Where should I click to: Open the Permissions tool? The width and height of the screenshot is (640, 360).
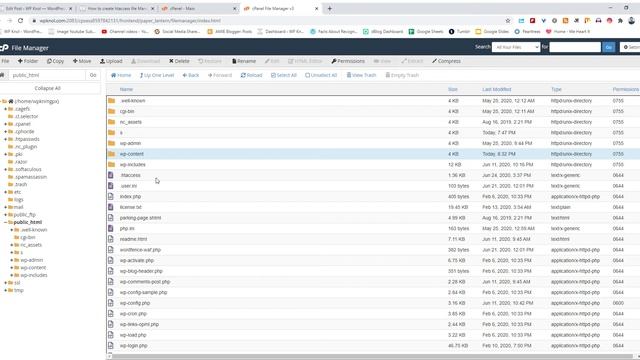[348, 61]
